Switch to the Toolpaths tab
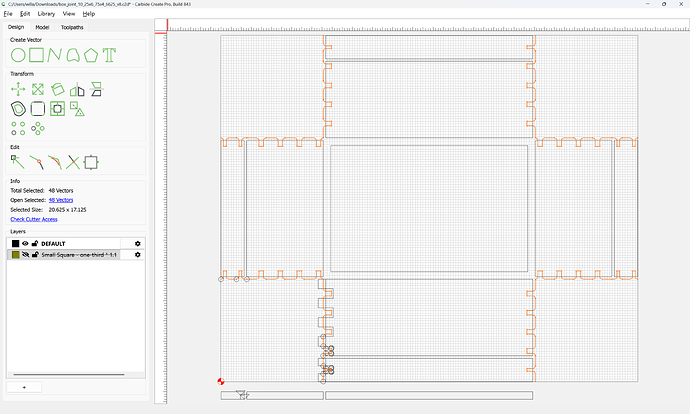The height and width of the screenshot is (414, 690). 72,27
